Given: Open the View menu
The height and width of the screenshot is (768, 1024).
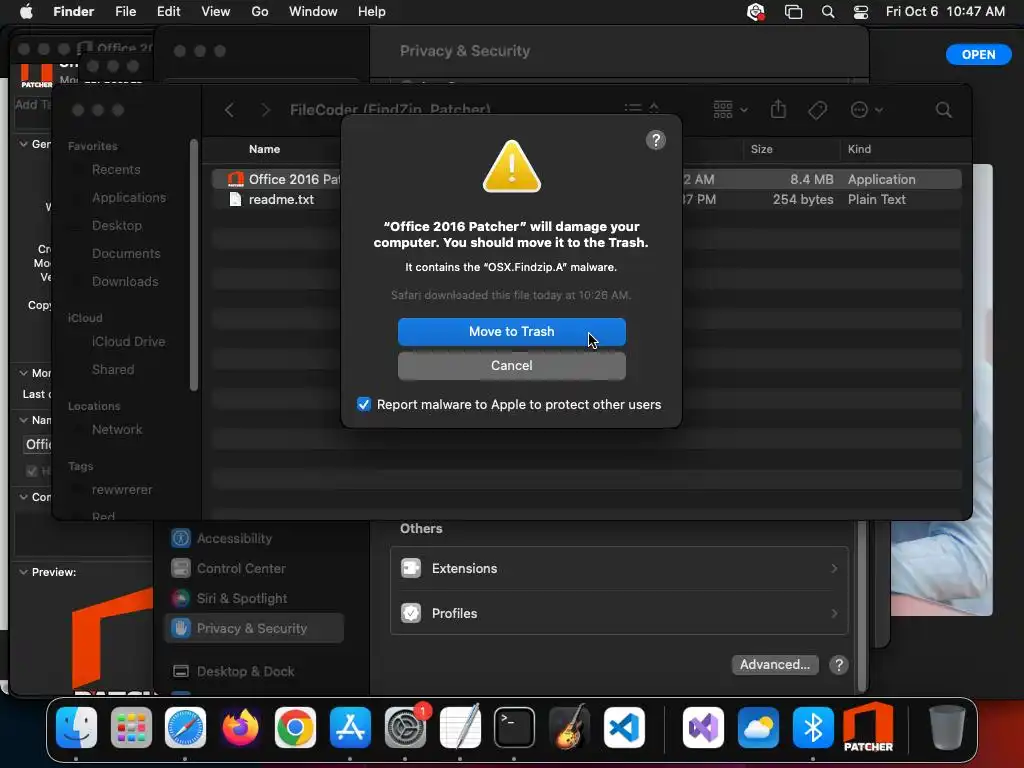Looking at the screenshot, I should point(216,12).
